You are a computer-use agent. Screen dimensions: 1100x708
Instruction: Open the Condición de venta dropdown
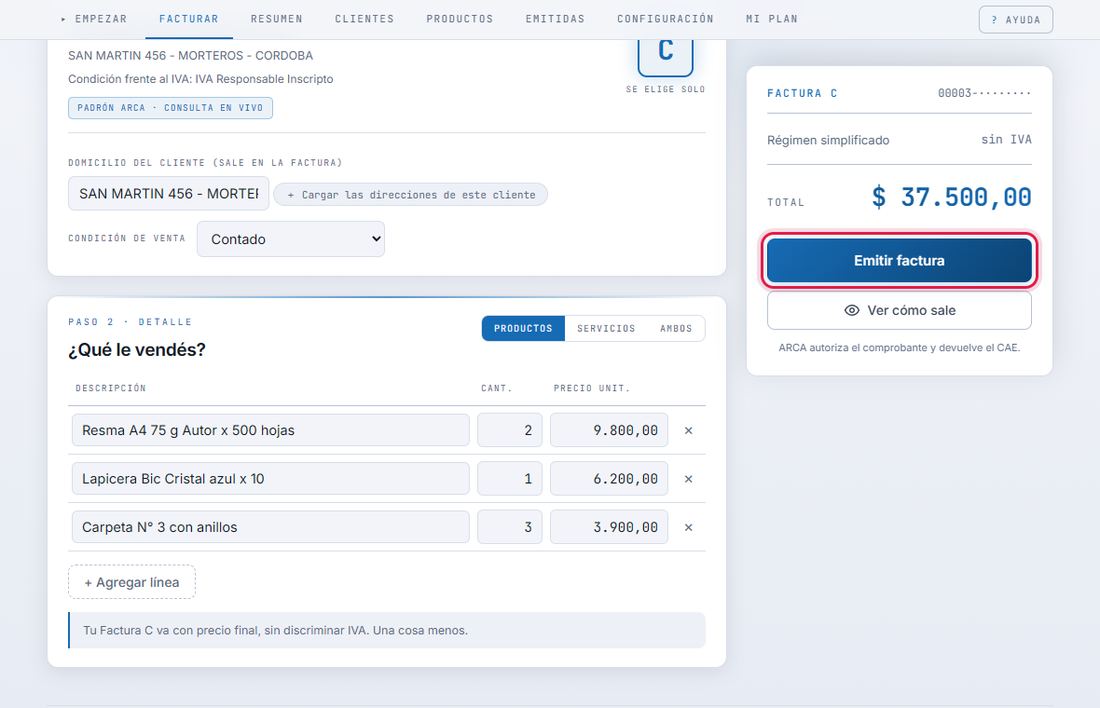tap(290, 239)
